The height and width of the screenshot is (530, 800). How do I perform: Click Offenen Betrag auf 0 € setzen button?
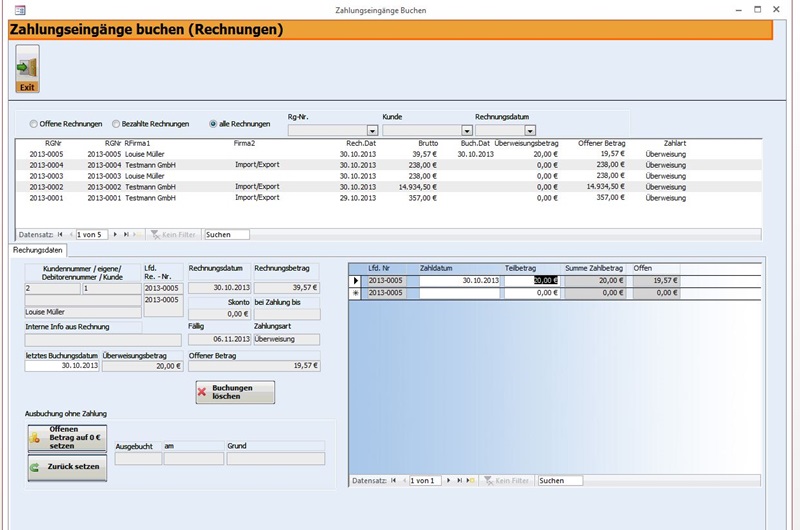[67, 438]
